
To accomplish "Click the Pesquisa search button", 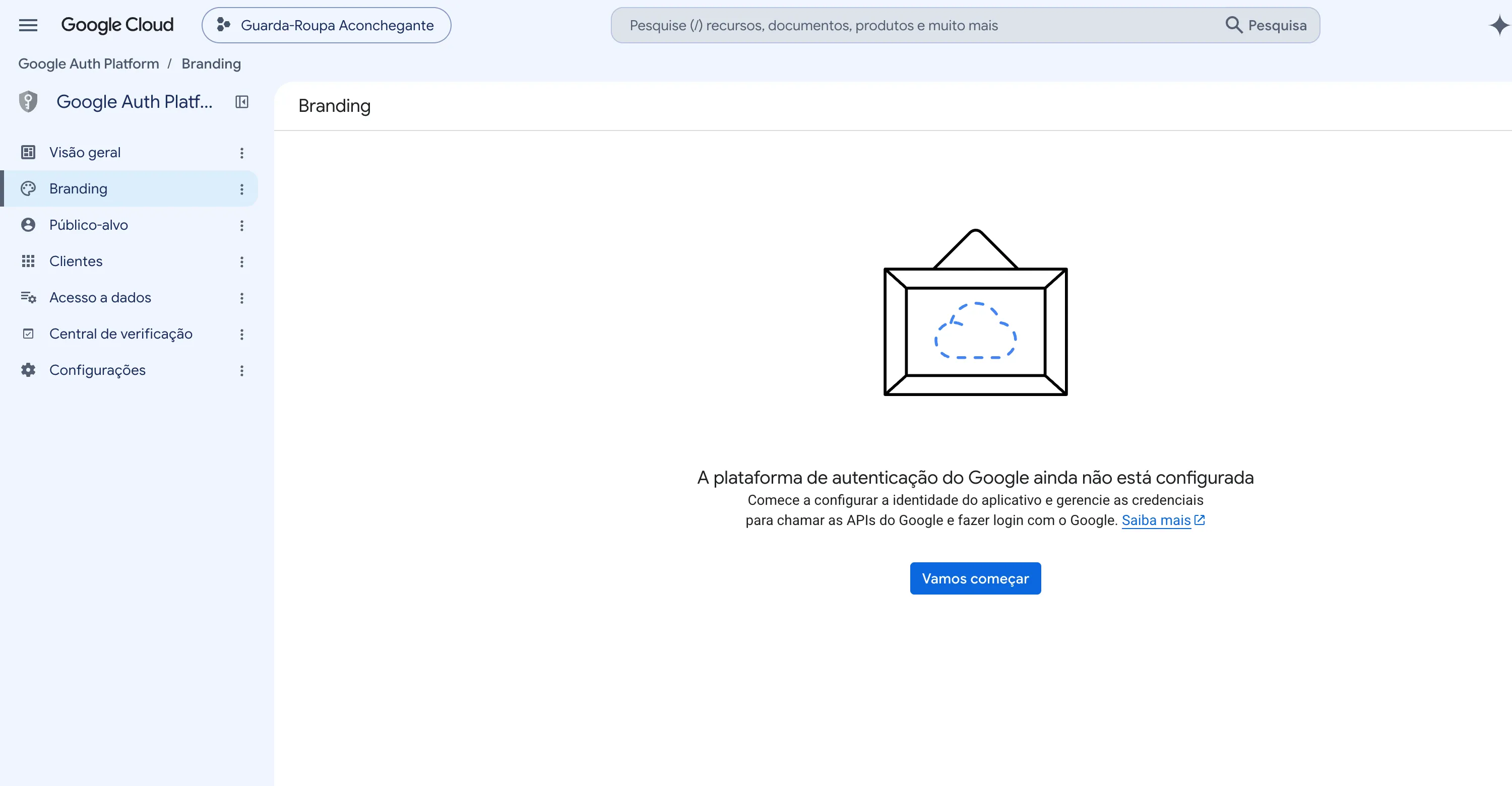I will click(1267, 25).
